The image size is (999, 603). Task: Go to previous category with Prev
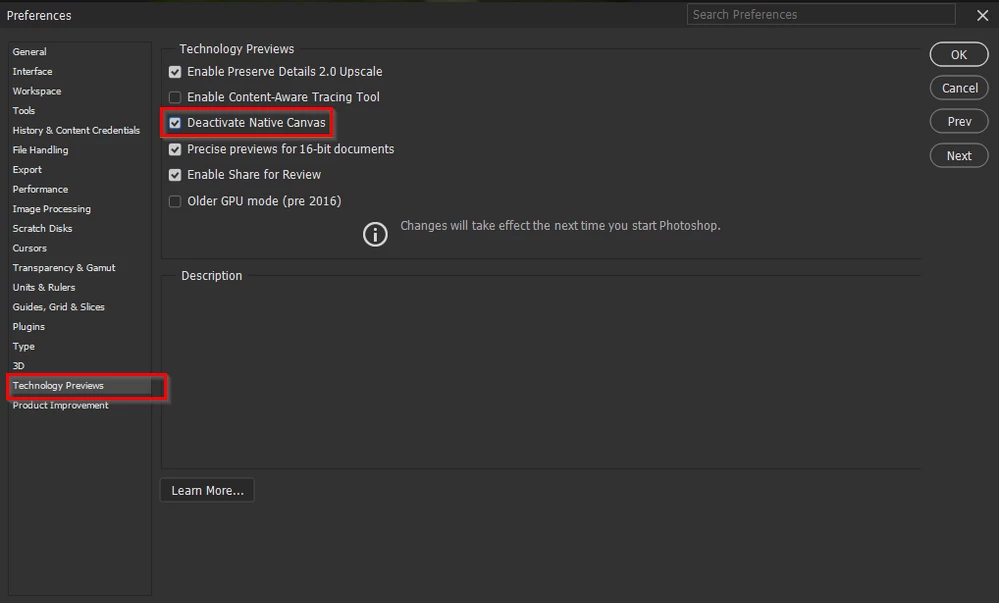pos(959,121)
